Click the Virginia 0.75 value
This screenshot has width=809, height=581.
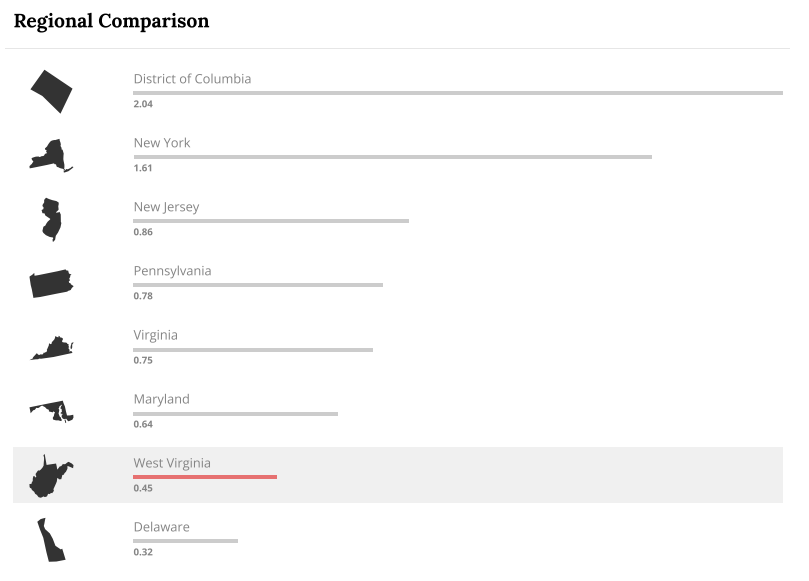coord(143,360)
